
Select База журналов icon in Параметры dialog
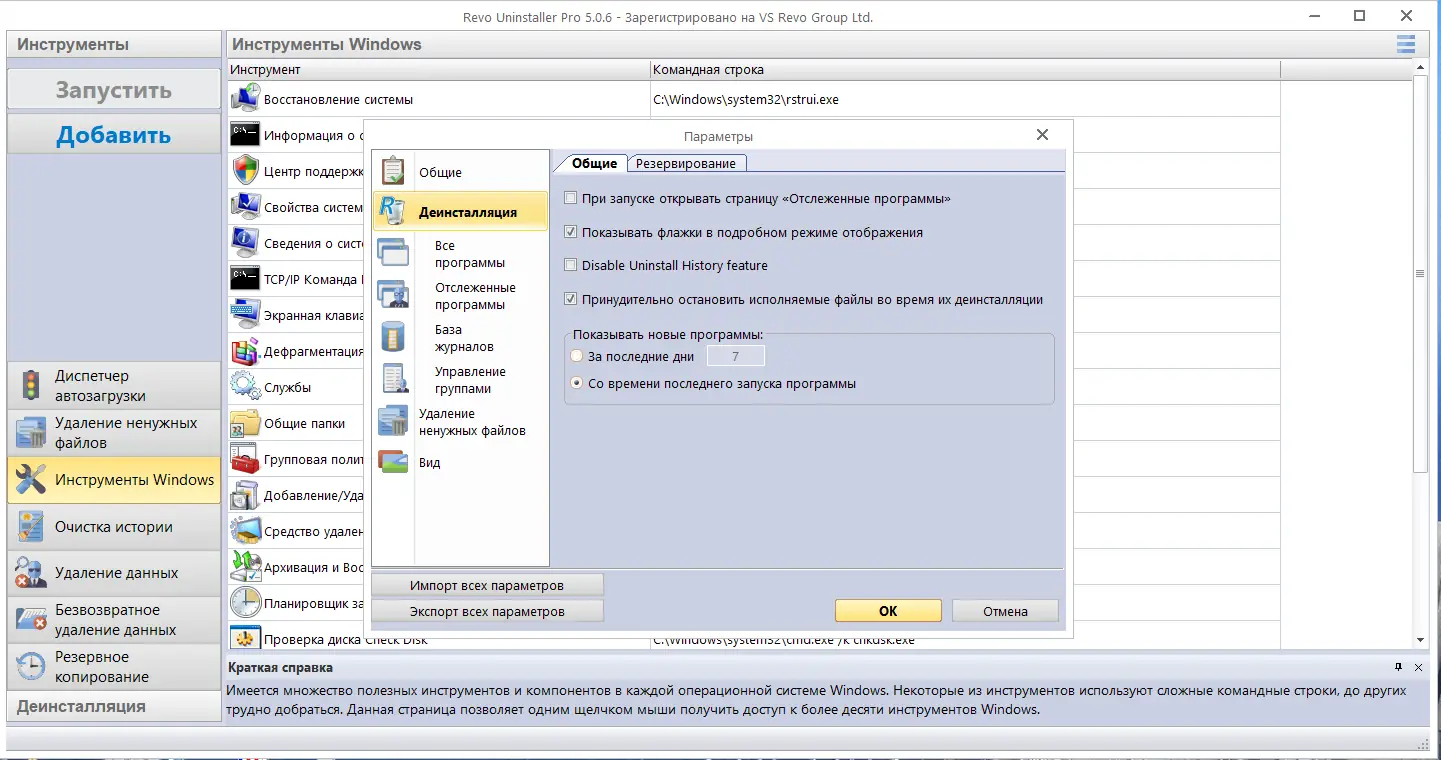(x=393, y=337)
